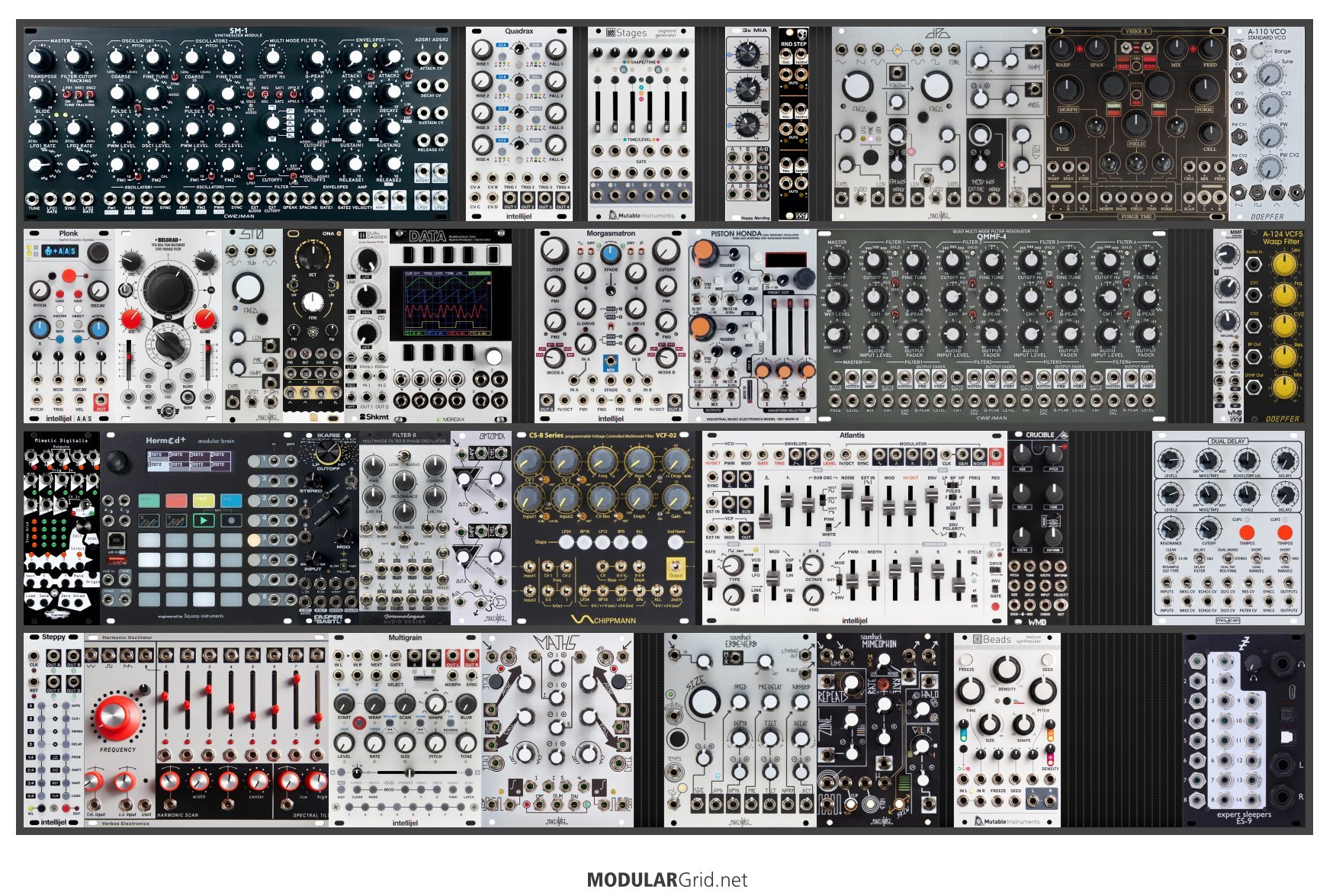Screen dimensions: 1336x896
Task: Turn the big red FREQUENCY knob on Harmonic Oscillator
Action: coord(117,716)
